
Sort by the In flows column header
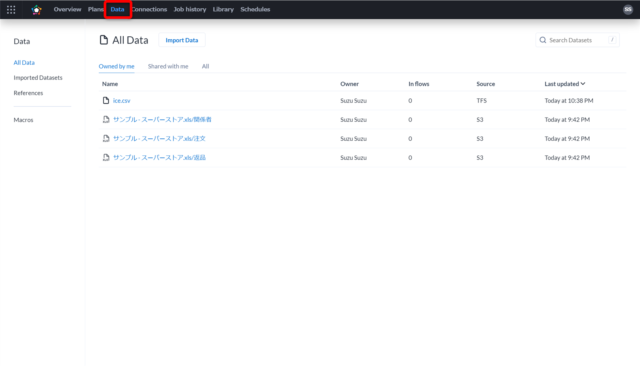tap(419, 84)
